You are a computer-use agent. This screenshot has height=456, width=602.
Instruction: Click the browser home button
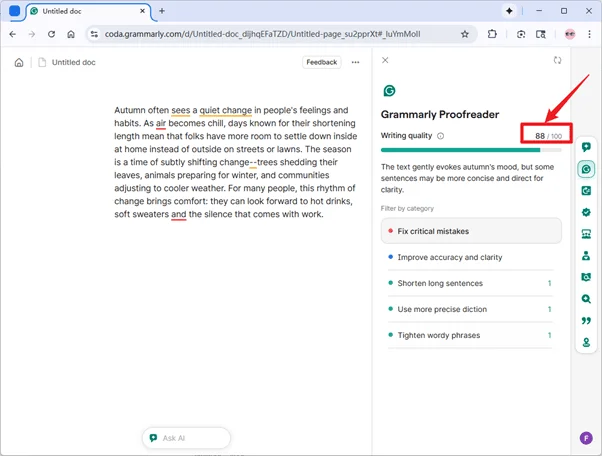click(71, 34)
